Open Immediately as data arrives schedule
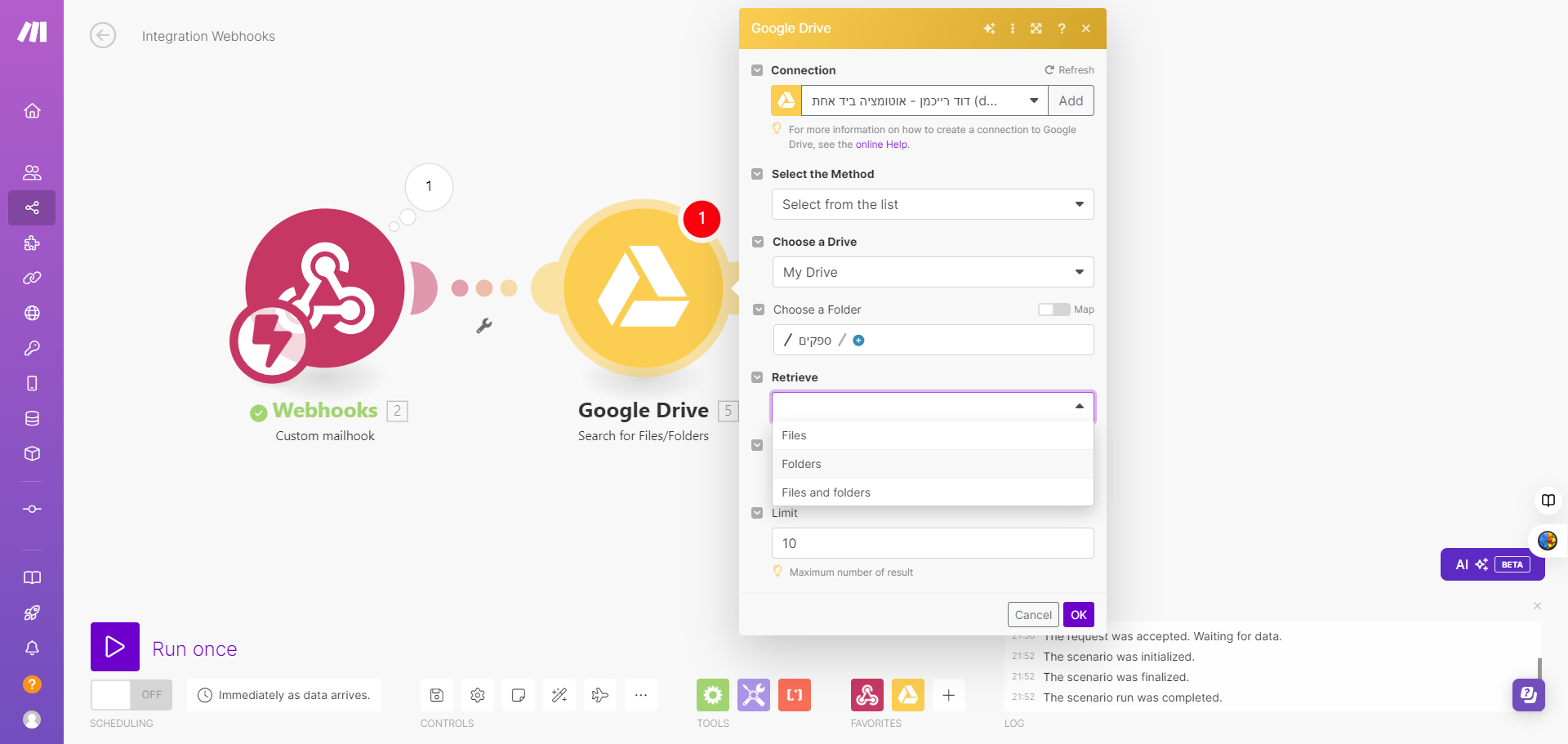1568x744 pixels. coord(284,695)
